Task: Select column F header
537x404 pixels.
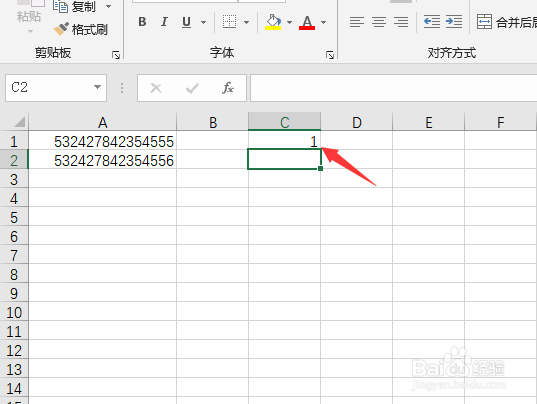Action: coord(500,122)
